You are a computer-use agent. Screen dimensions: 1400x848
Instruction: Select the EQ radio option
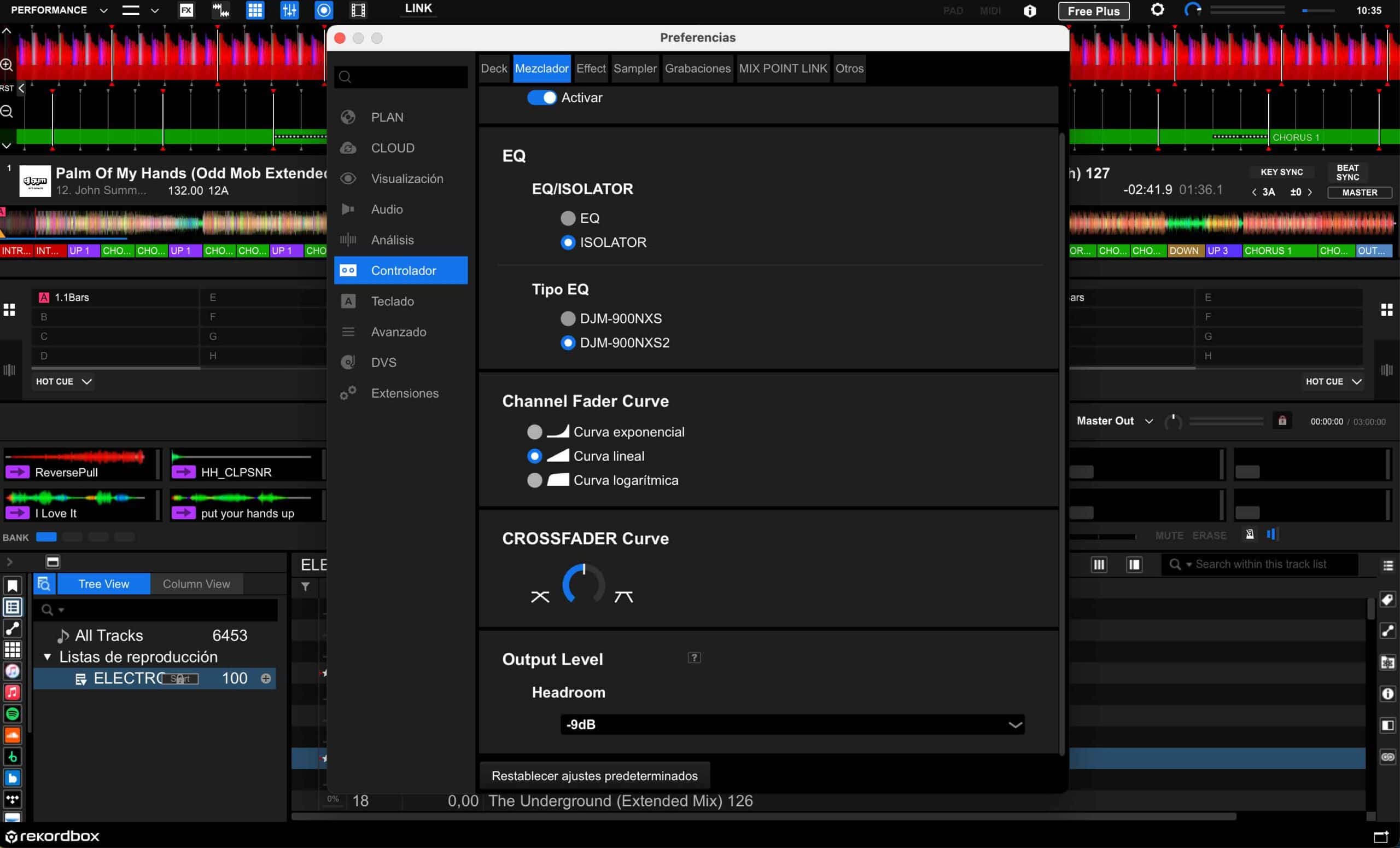568,218
